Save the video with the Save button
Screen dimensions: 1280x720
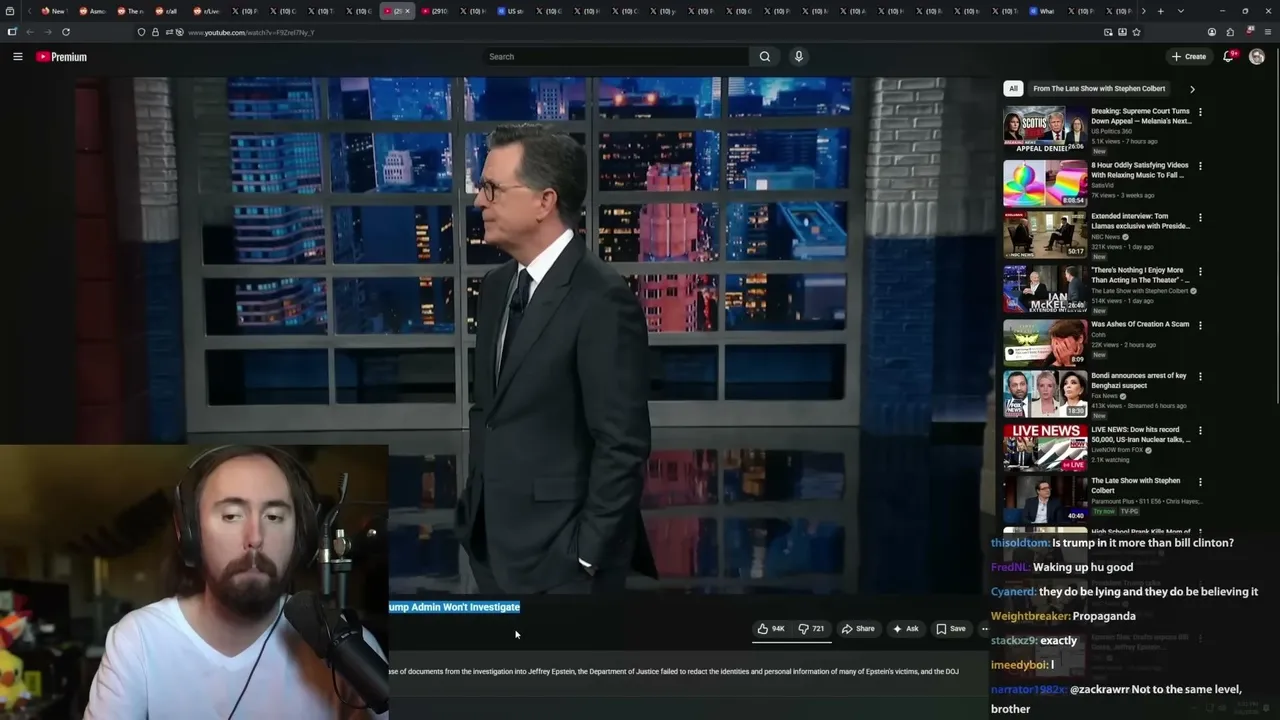(951, 629)
